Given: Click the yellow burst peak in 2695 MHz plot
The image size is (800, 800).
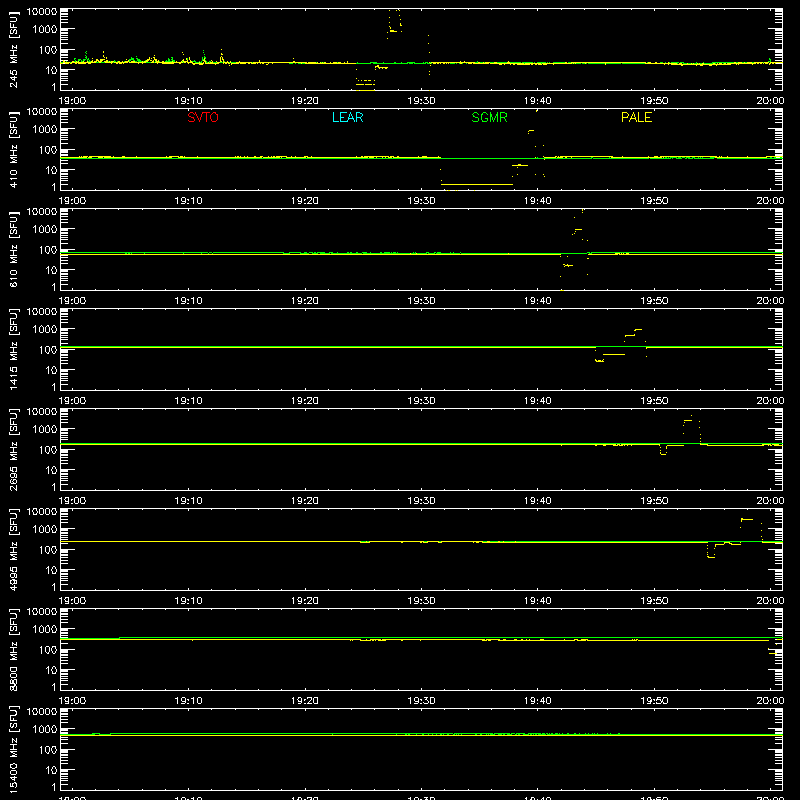Looking at the screenshot, I should coord(688,420).
